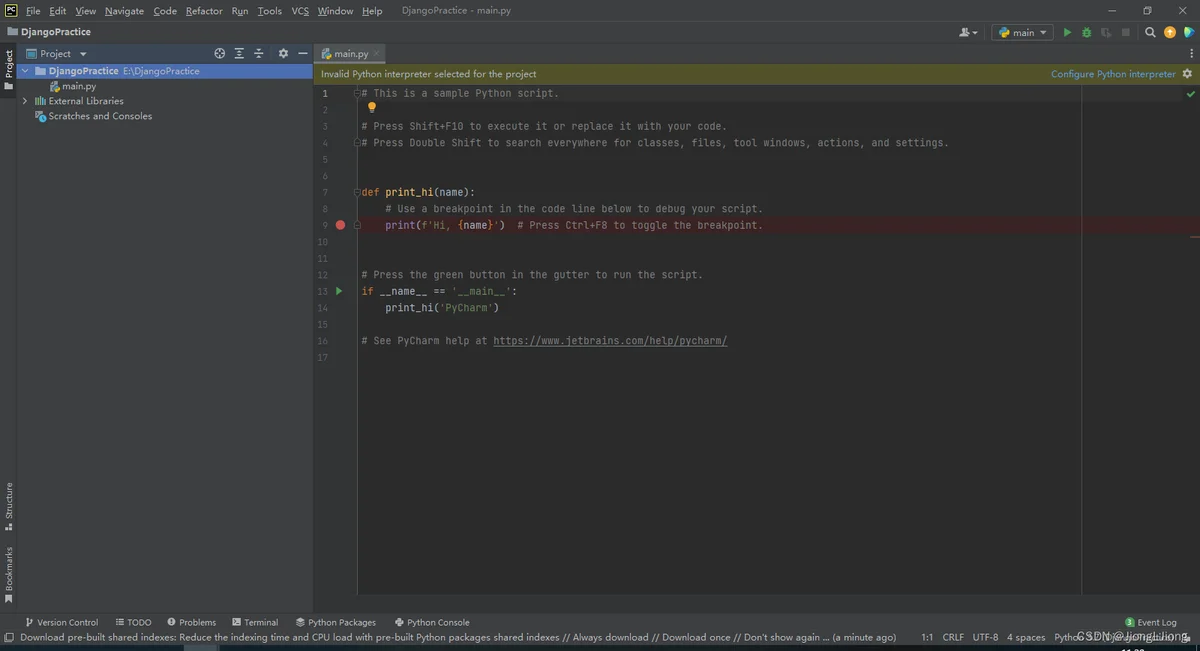1200x651 pixels.
Task: Open the Bookmarks tool window sidebar
Action: click(9, 574)
